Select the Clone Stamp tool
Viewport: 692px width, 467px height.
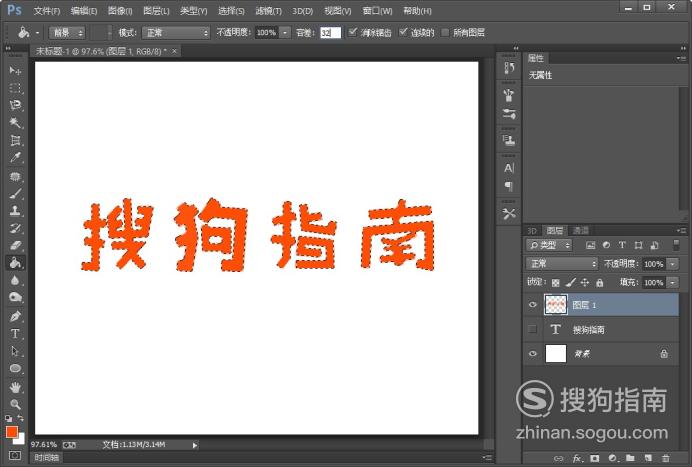[15, 211]
